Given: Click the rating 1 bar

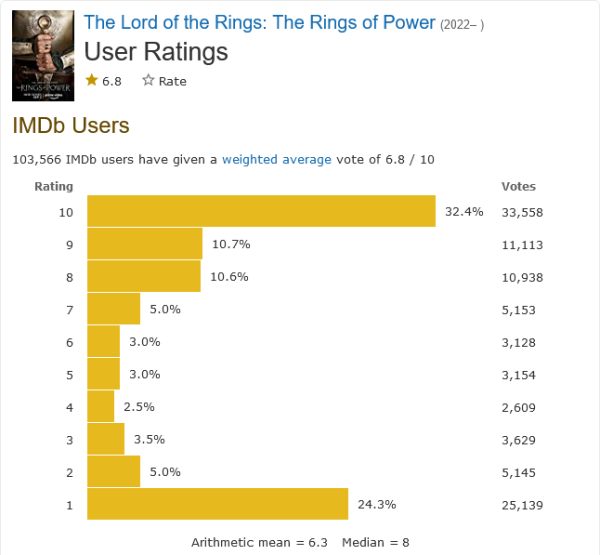Looking at the screenshot, I should (x=217, y=504).
